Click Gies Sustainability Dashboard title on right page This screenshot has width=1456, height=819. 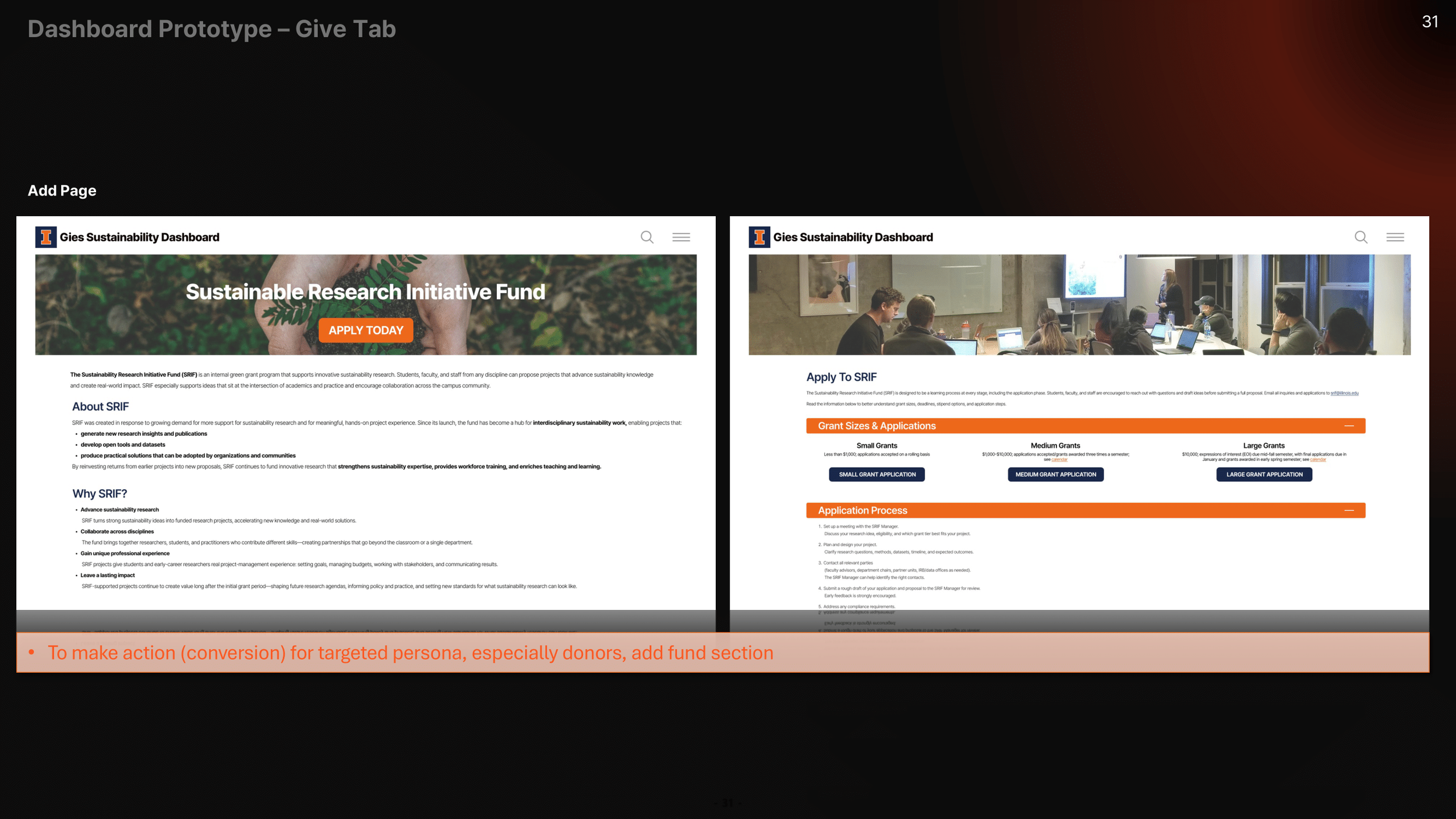click(853, 237)
